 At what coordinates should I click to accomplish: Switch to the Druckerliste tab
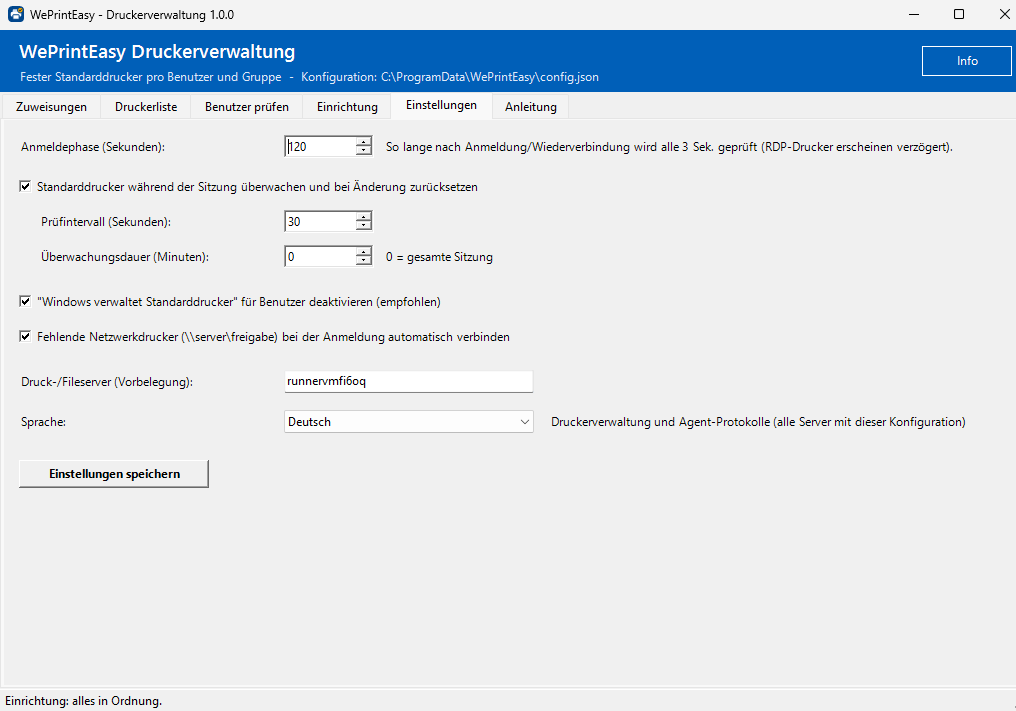pos(146,107)
